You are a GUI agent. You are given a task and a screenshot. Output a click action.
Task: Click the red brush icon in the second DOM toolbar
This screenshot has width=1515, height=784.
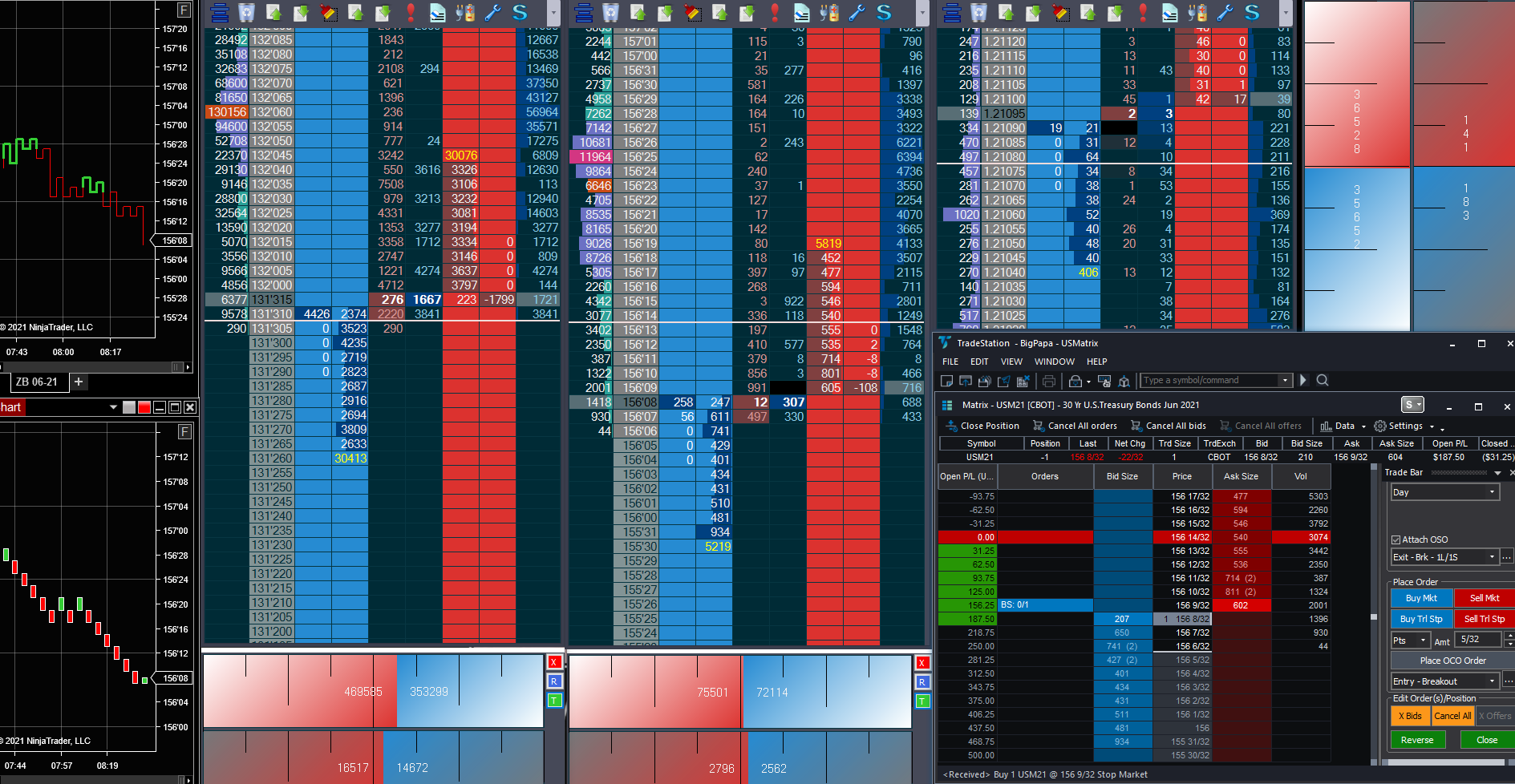point(693,12)
